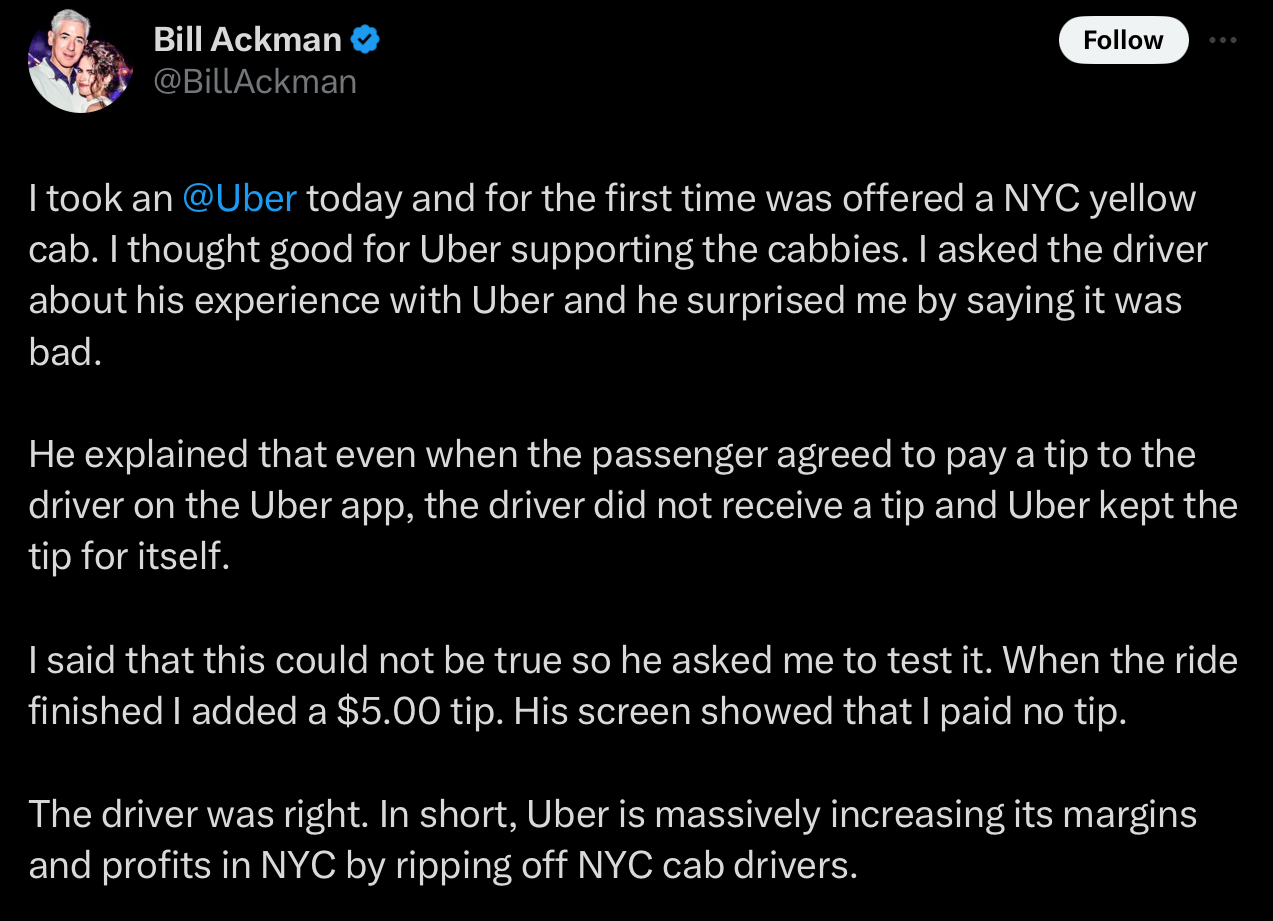Click the @BillAckman handle

(255, 81)
